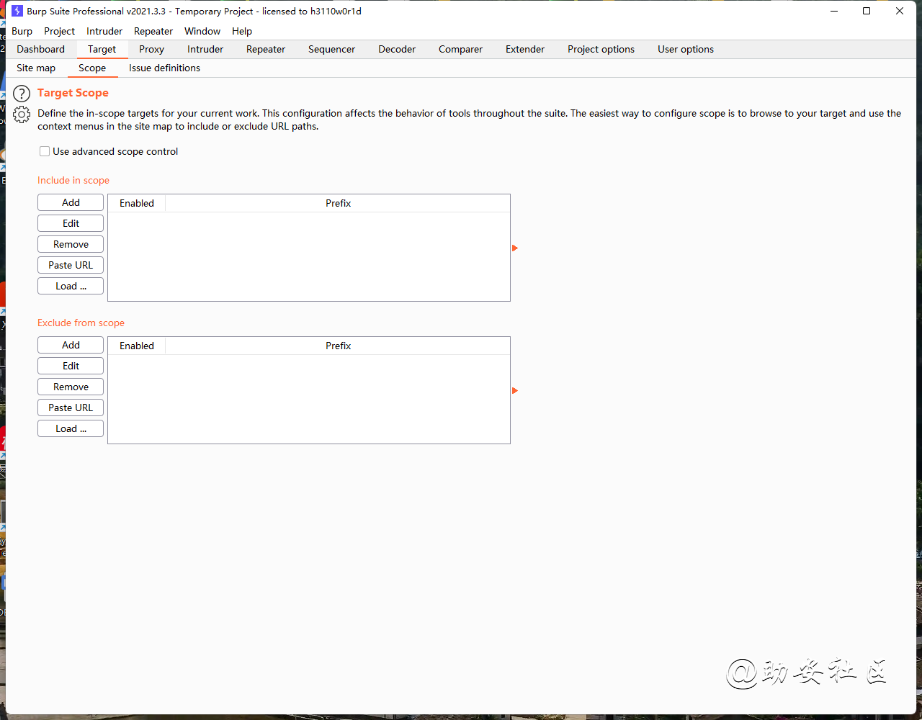Open the Decoder tab
This screenshot has width=922, height=720.
[x=397, y=49]
